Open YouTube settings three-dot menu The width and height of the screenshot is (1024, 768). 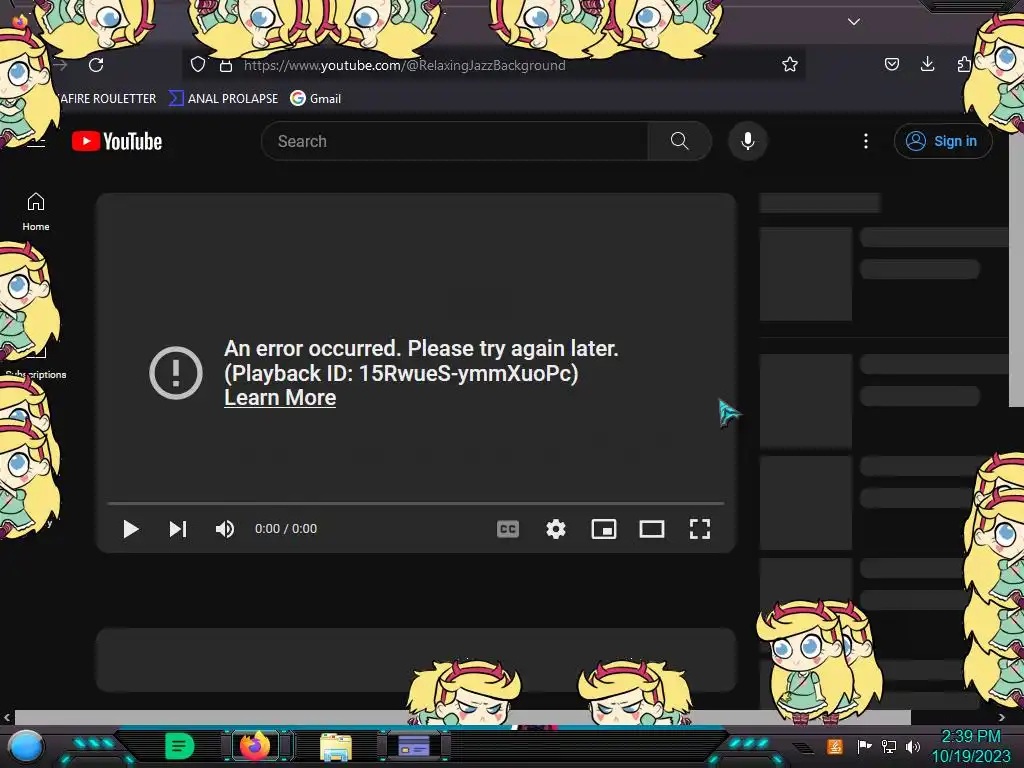[866, 141]
